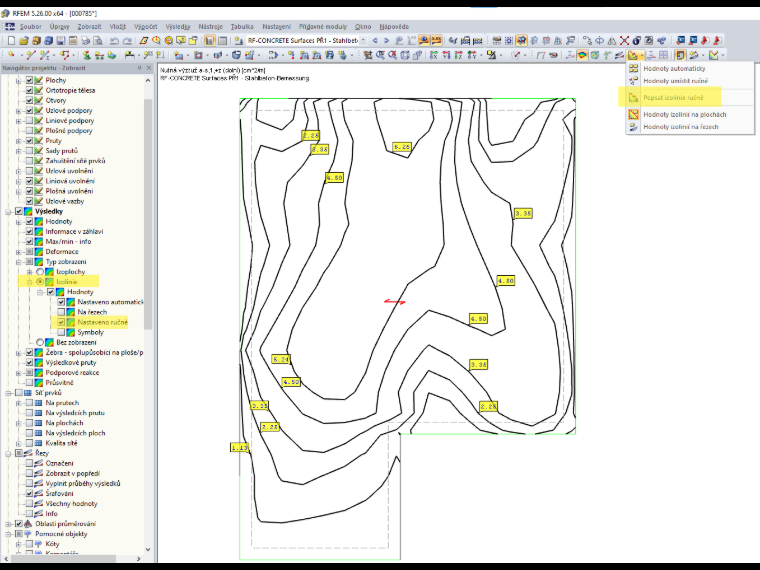Image resolution: width=760 pixels, height=570 pixels.
Task: Select the Izoplochy radio button
Action: (40, 272)
